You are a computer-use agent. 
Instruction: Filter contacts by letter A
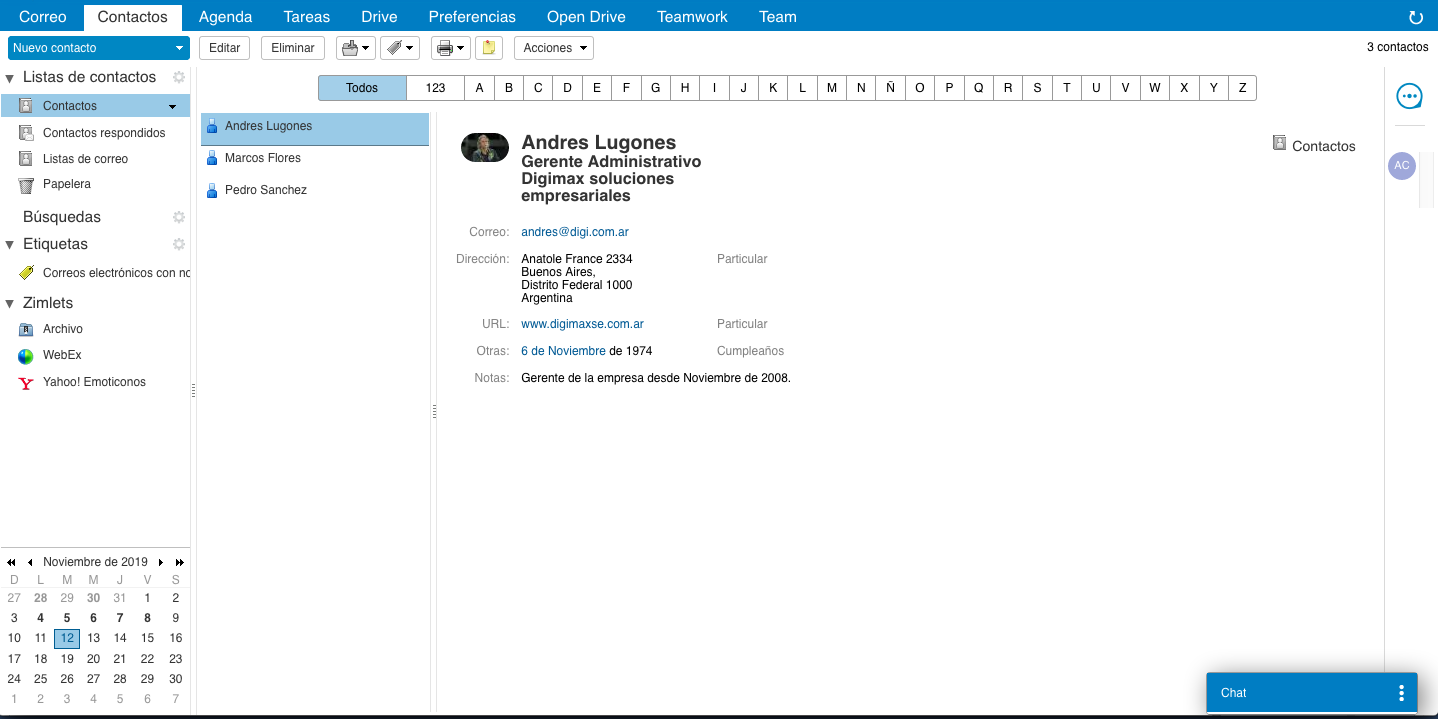click(479, 88)
